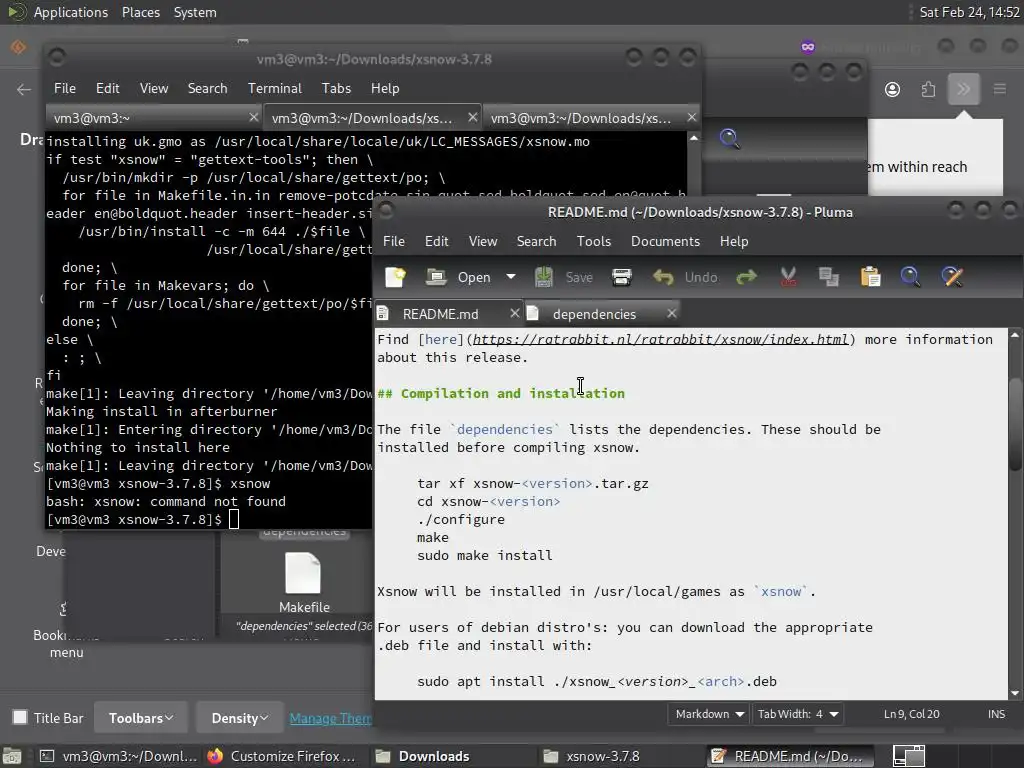Open the Density dropdown in Firefox customize
1024x768 pixels.
point(240,718)
